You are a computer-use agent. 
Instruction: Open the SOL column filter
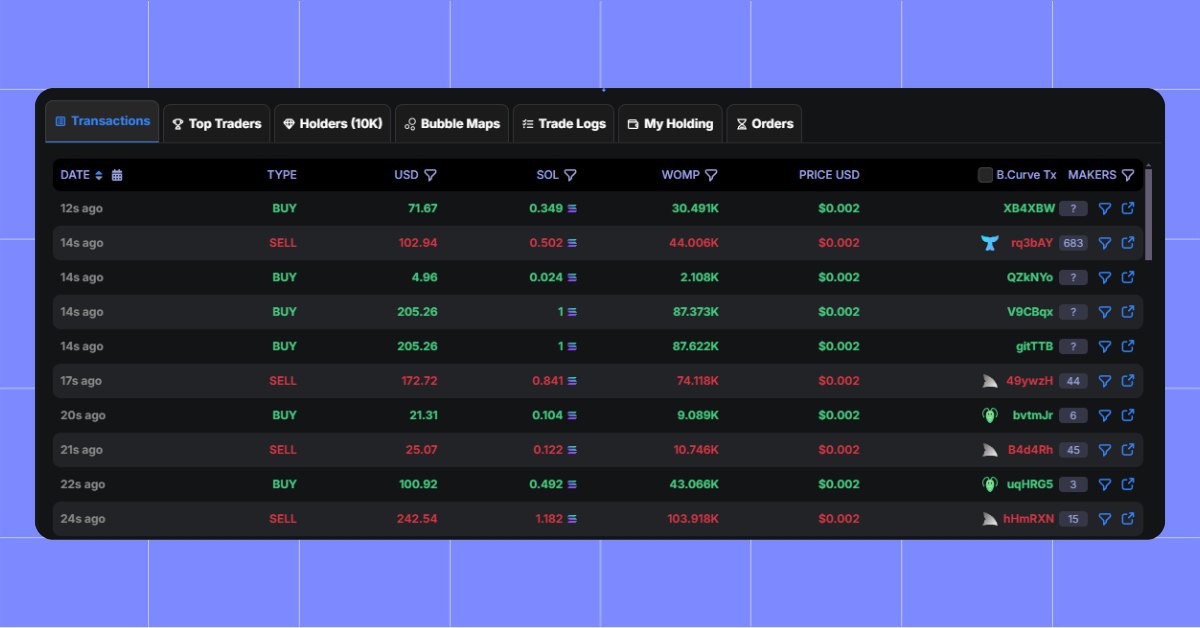570,174
